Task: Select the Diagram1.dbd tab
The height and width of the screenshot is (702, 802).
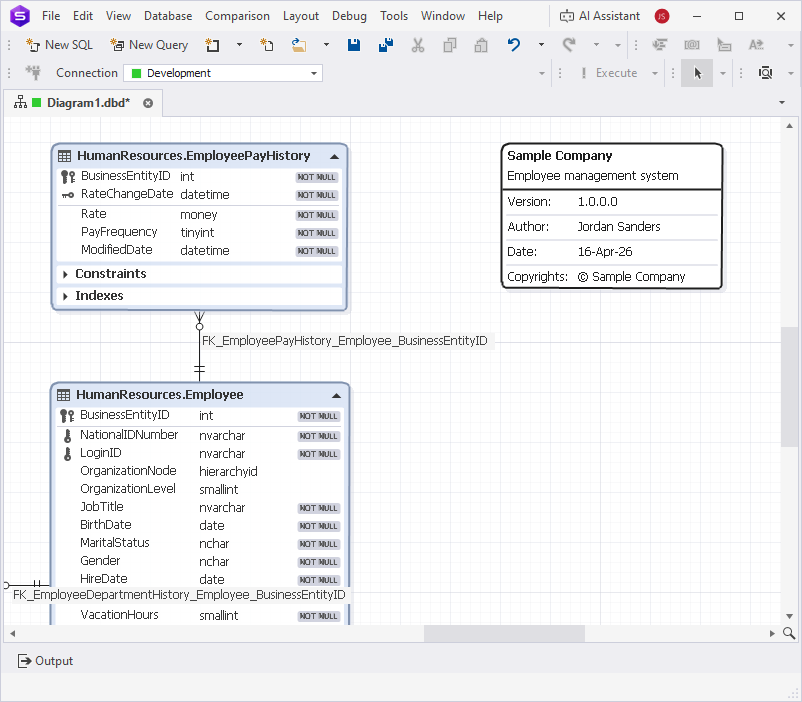Action: pyautogui.click(x=83, y=103)
